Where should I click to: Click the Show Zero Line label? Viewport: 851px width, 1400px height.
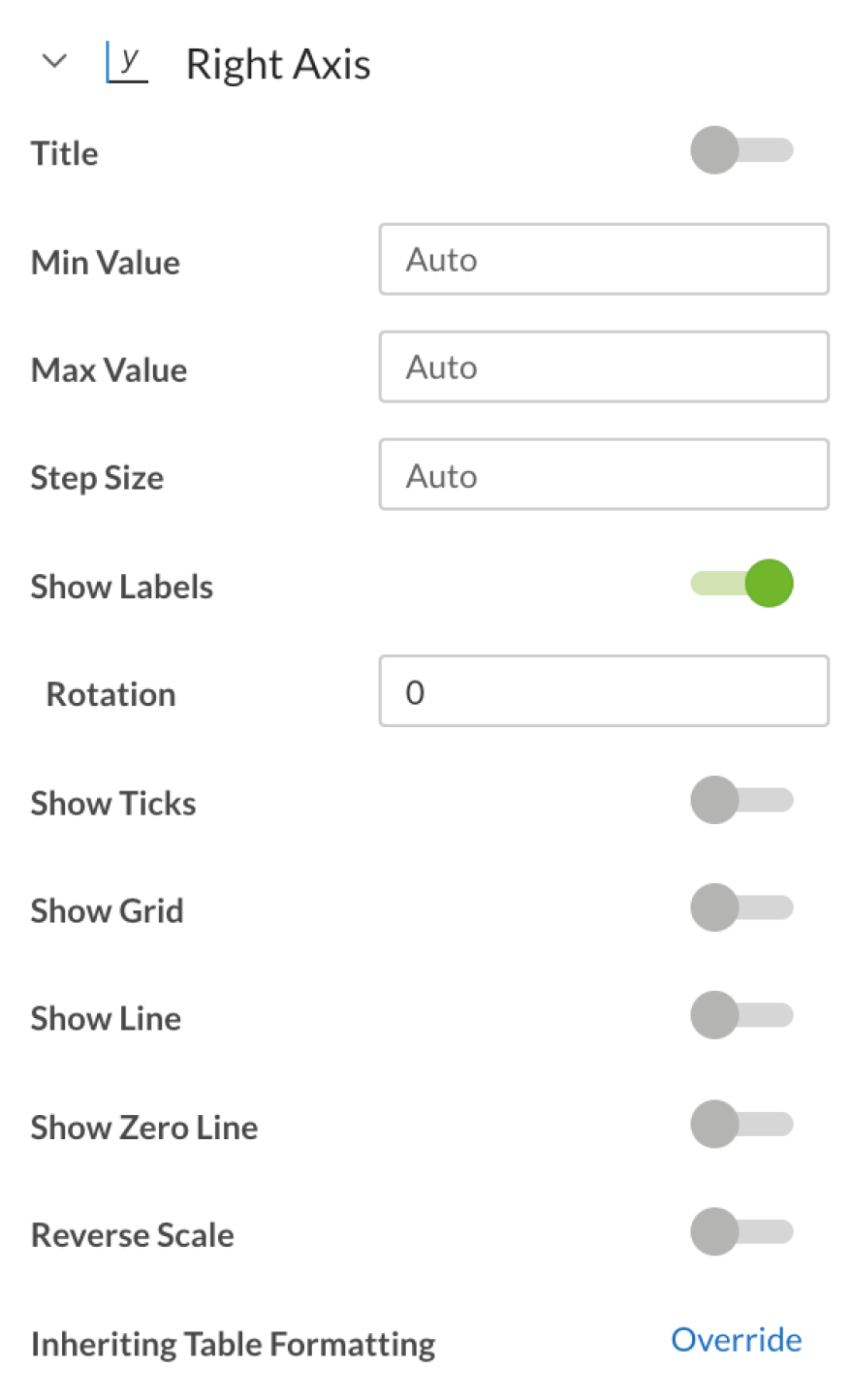coord(144,1128)
